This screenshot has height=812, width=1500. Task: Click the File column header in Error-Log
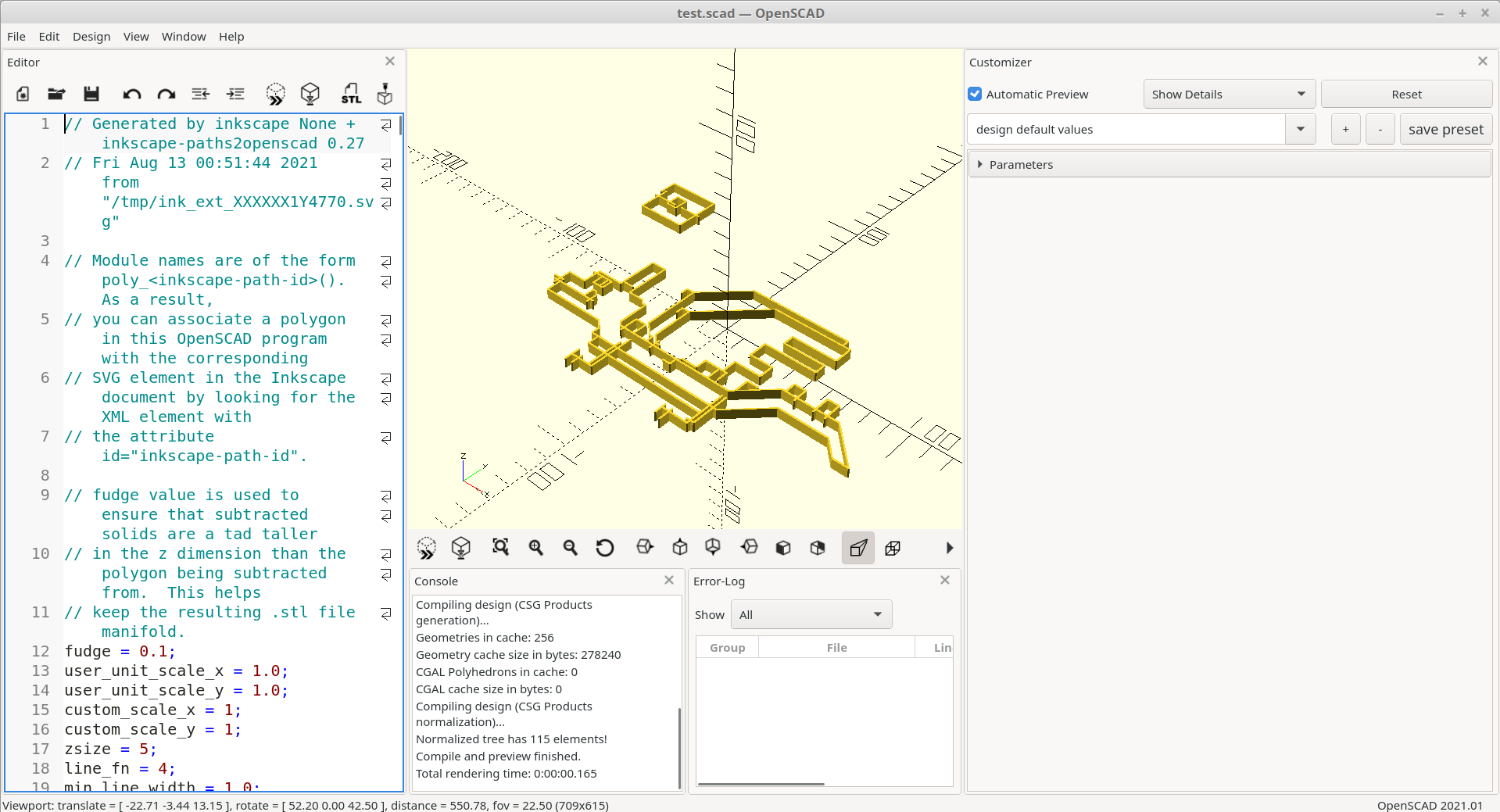[x=836, y=647]
